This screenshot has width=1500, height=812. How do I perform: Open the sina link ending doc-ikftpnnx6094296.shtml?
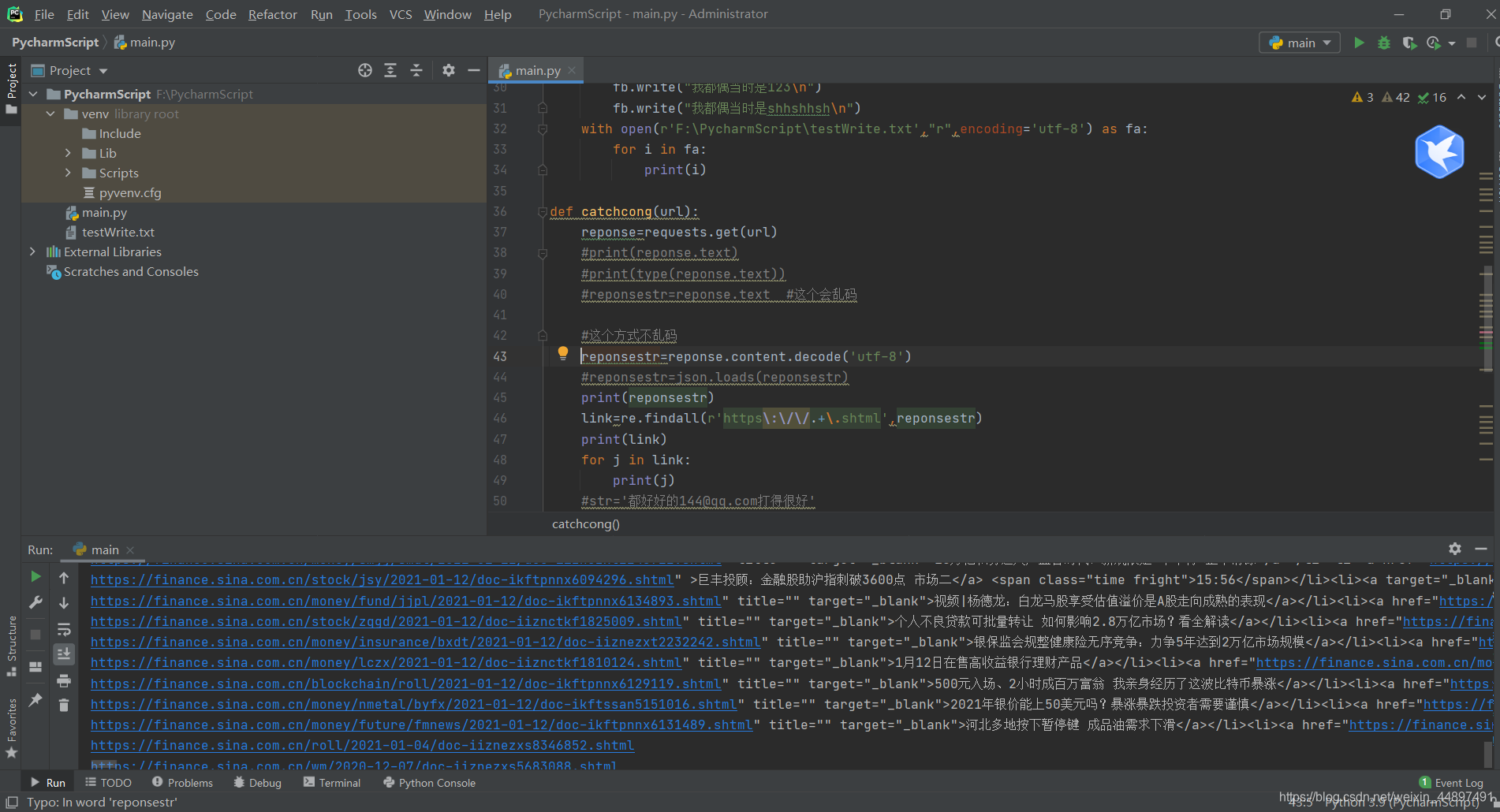tap(382, 579)
